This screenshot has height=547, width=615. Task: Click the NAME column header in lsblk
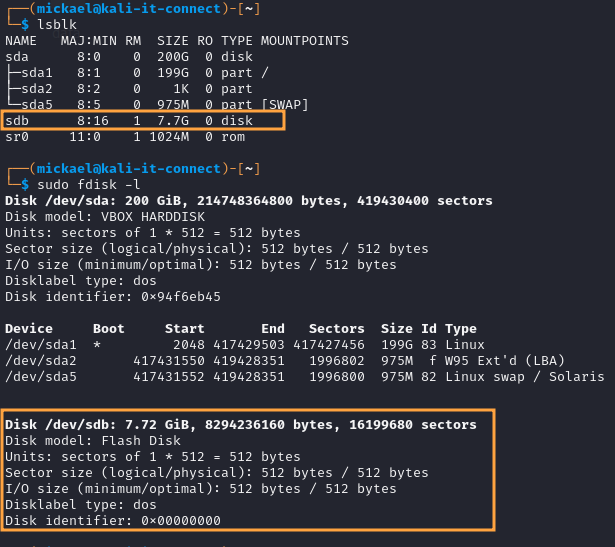click(x=21, y=40)
